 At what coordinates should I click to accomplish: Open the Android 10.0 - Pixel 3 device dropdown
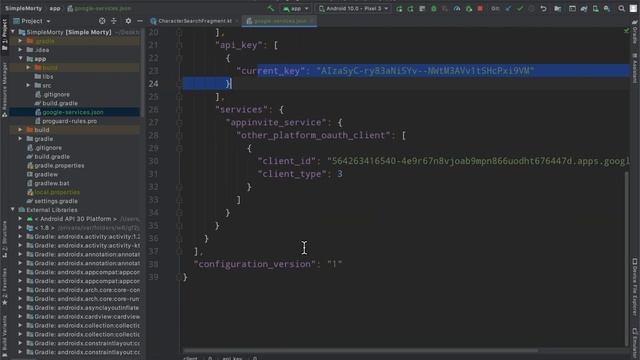[x=353, y=8]
